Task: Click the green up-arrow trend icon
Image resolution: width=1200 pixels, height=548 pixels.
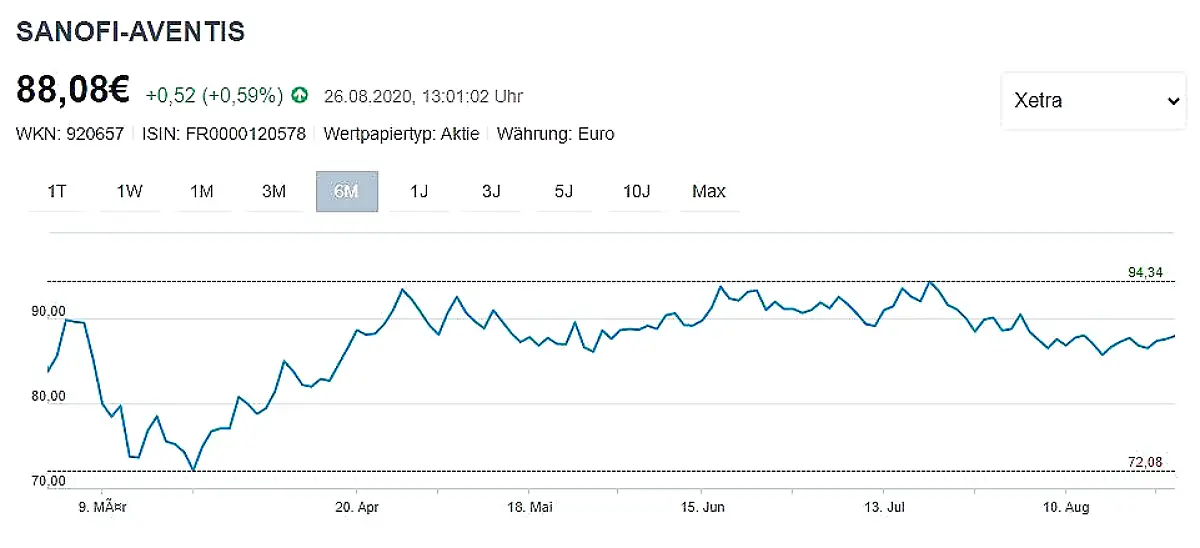Action: pos(300,96)
